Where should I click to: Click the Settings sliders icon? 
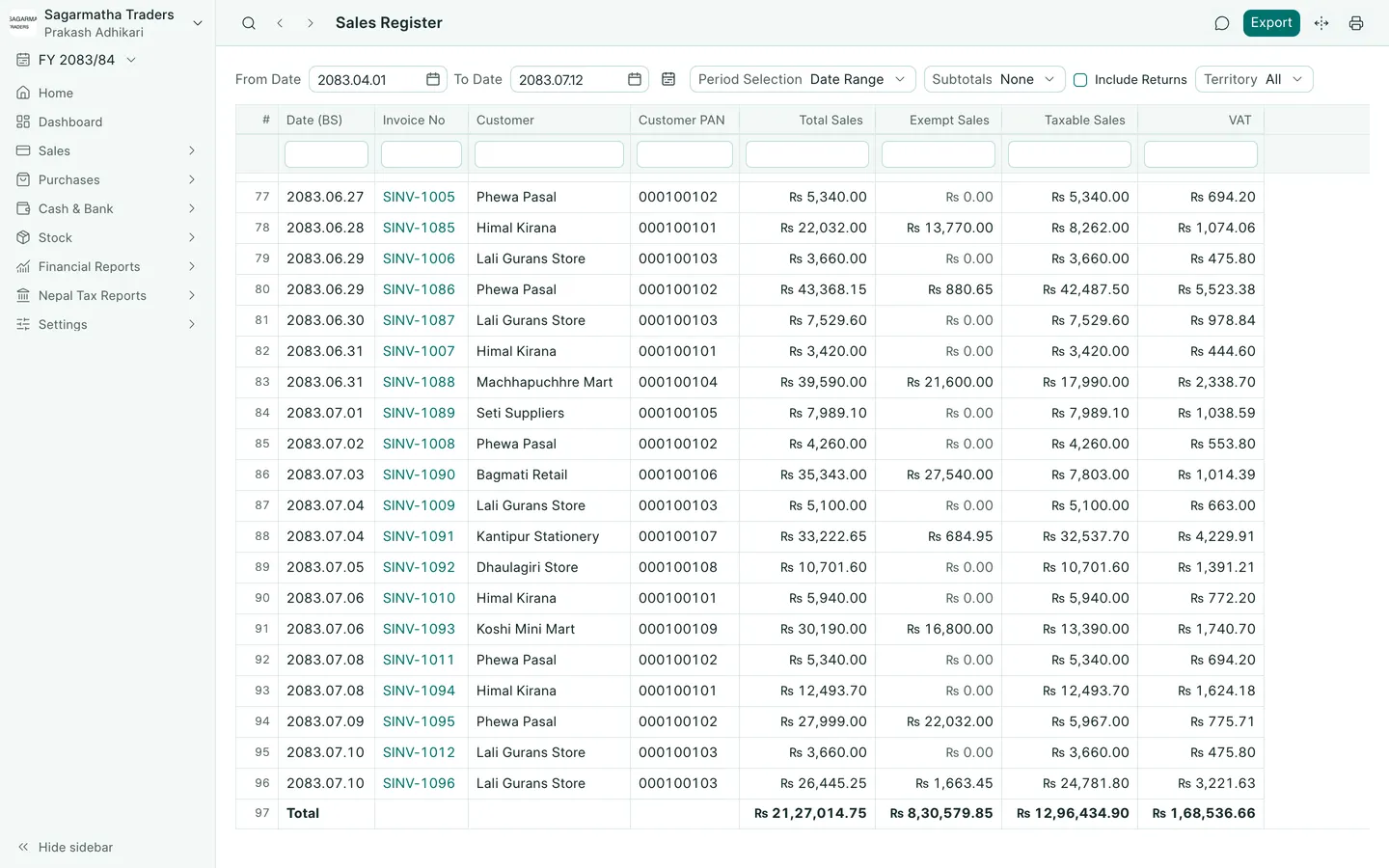23,324
